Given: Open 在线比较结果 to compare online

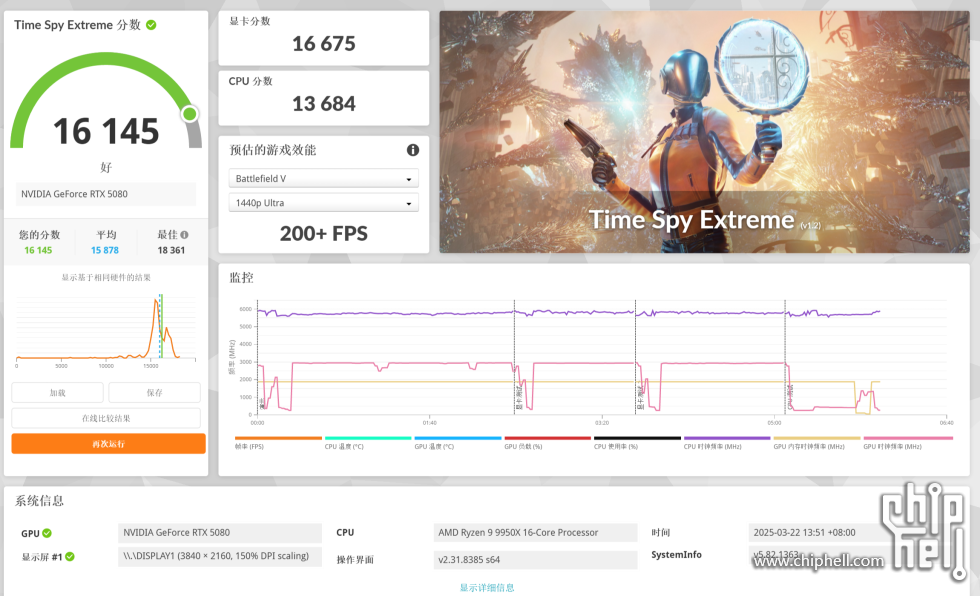Looking at the screenshot, I should pyautogui.click(x=106, y=418).
